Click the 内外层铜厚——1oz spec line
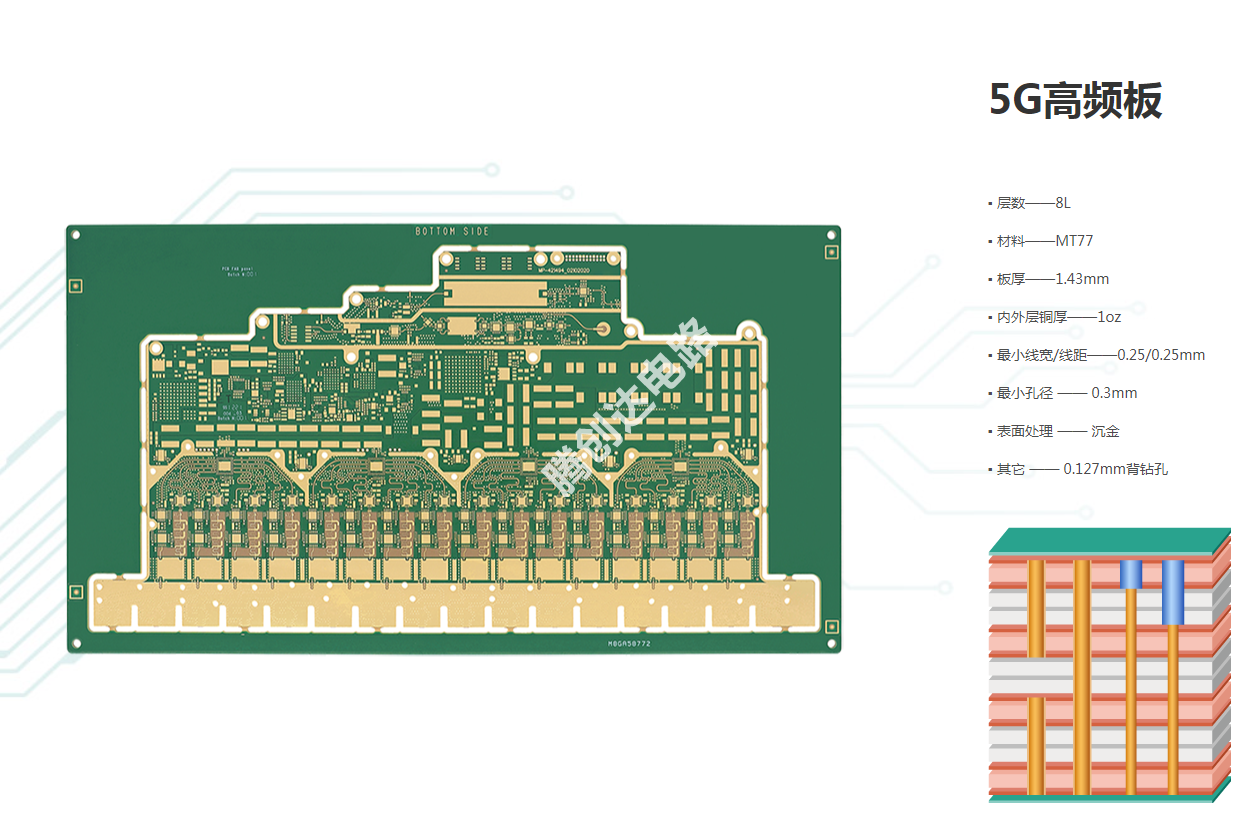This screenshot has width=1257, height=814. click(x=1059, y=317)
